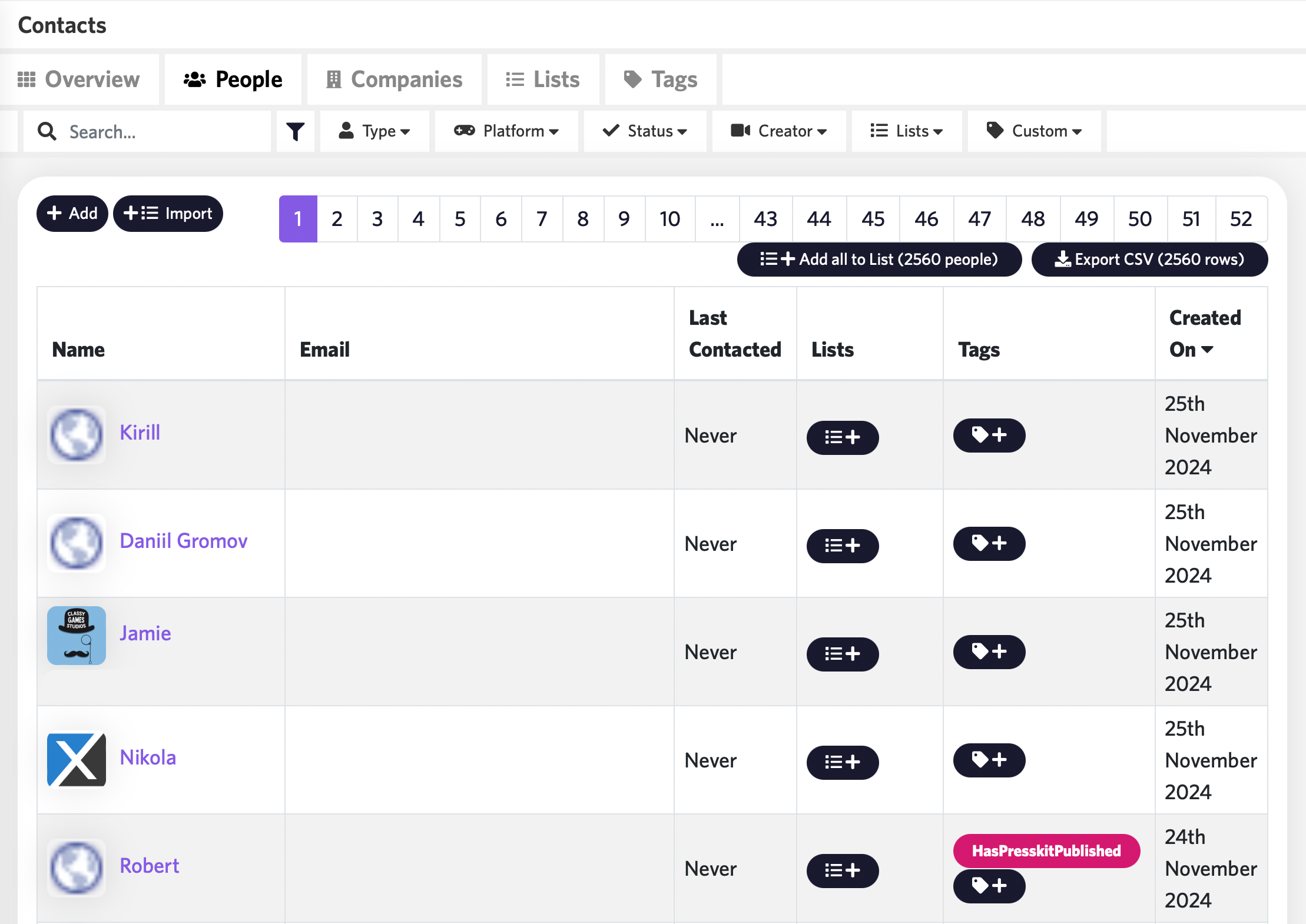Go to page 52 of results
1306x924 pixels.
pos(1241,219)
